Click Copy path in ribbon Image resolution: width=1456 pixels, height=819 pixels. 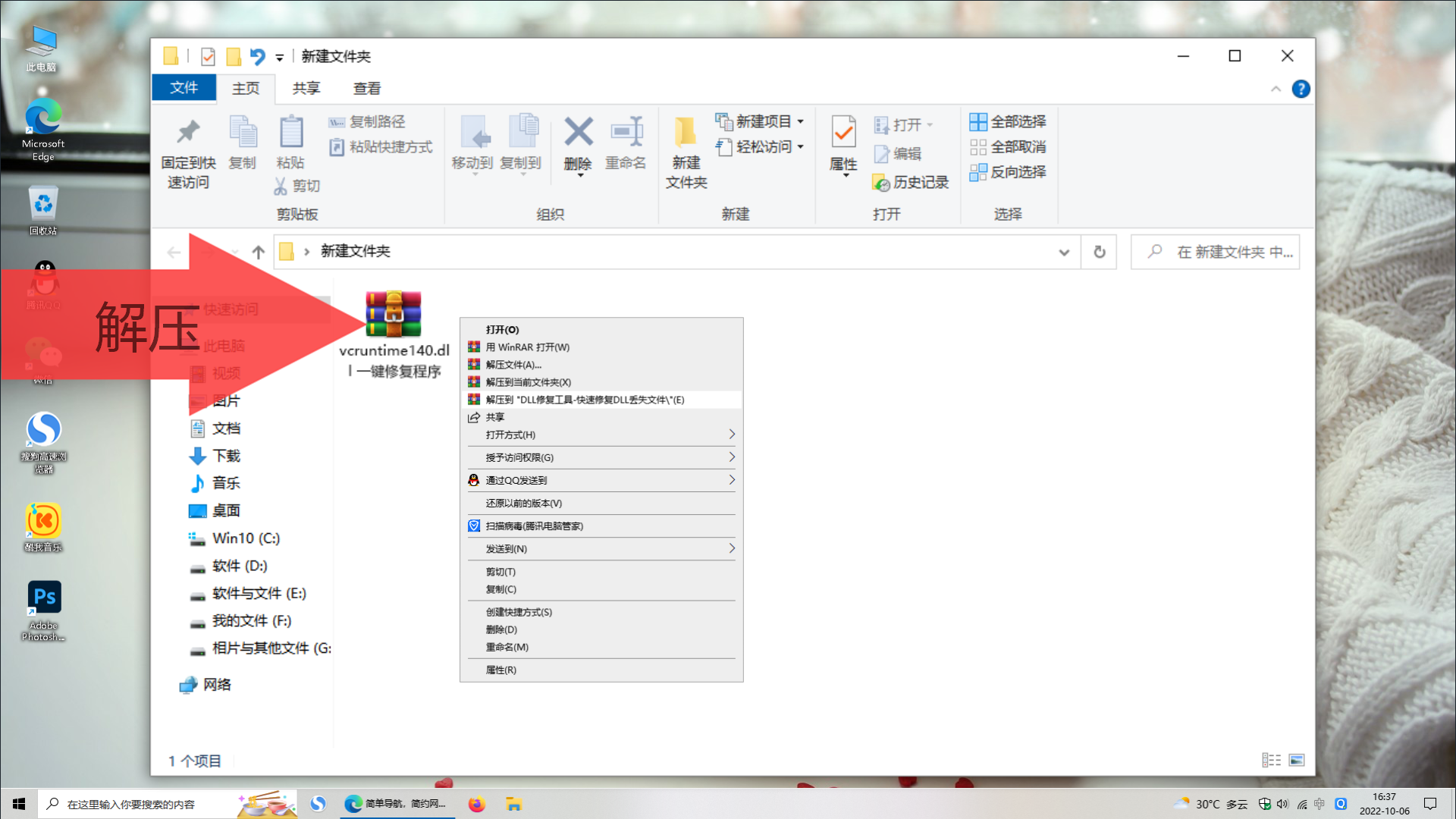point(367,121)
